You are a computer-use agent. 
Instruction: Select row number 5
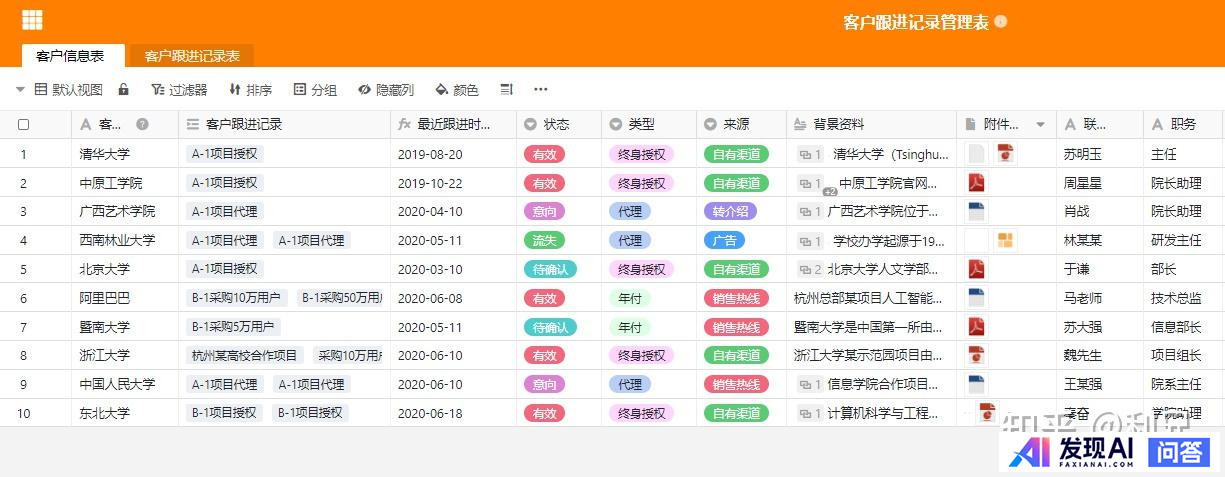pyautogui.click(x=23, y=269)
